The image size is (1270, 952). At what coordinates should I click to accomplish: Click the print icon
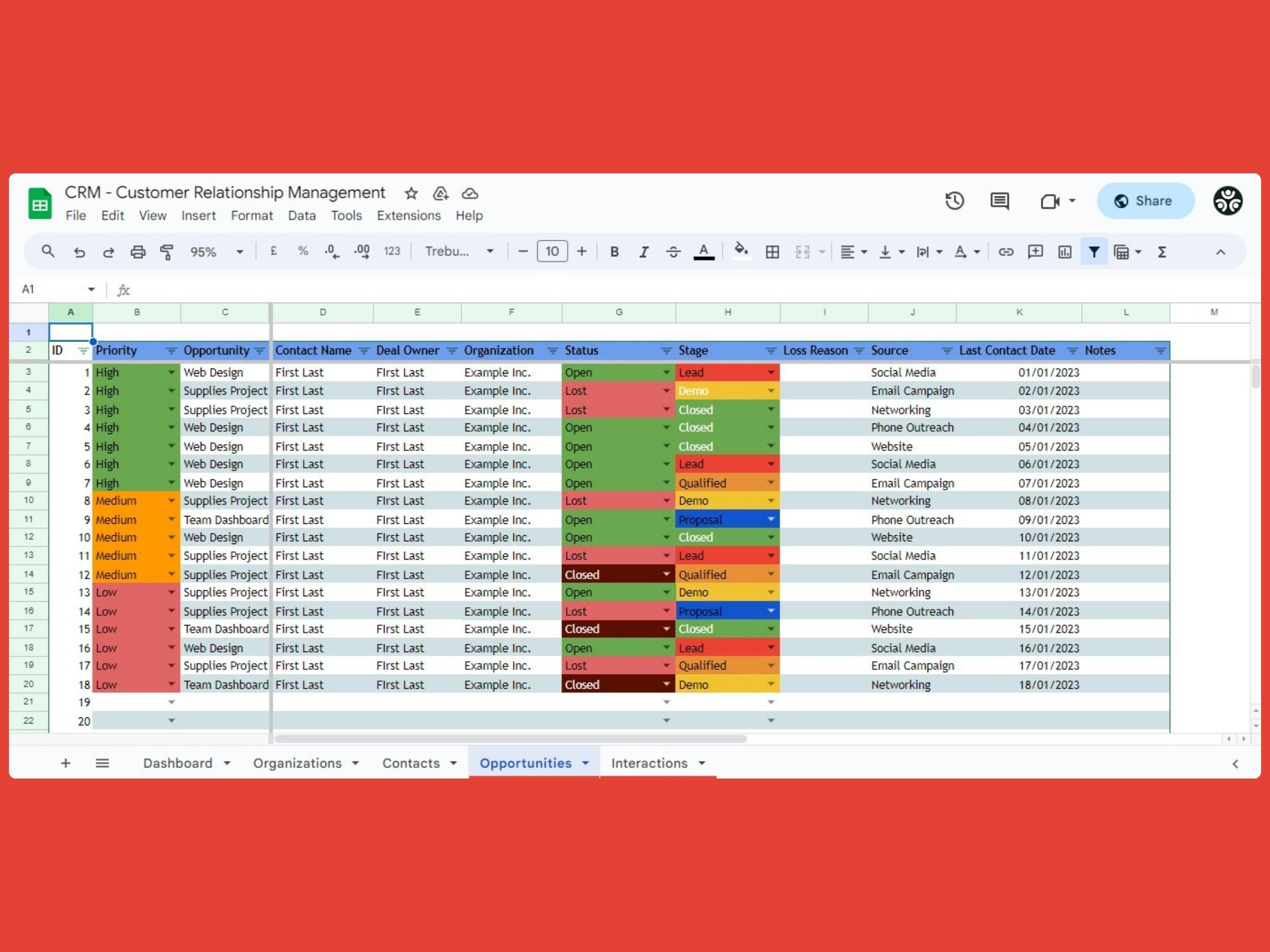pyautogui.click(x=138, y=251)
